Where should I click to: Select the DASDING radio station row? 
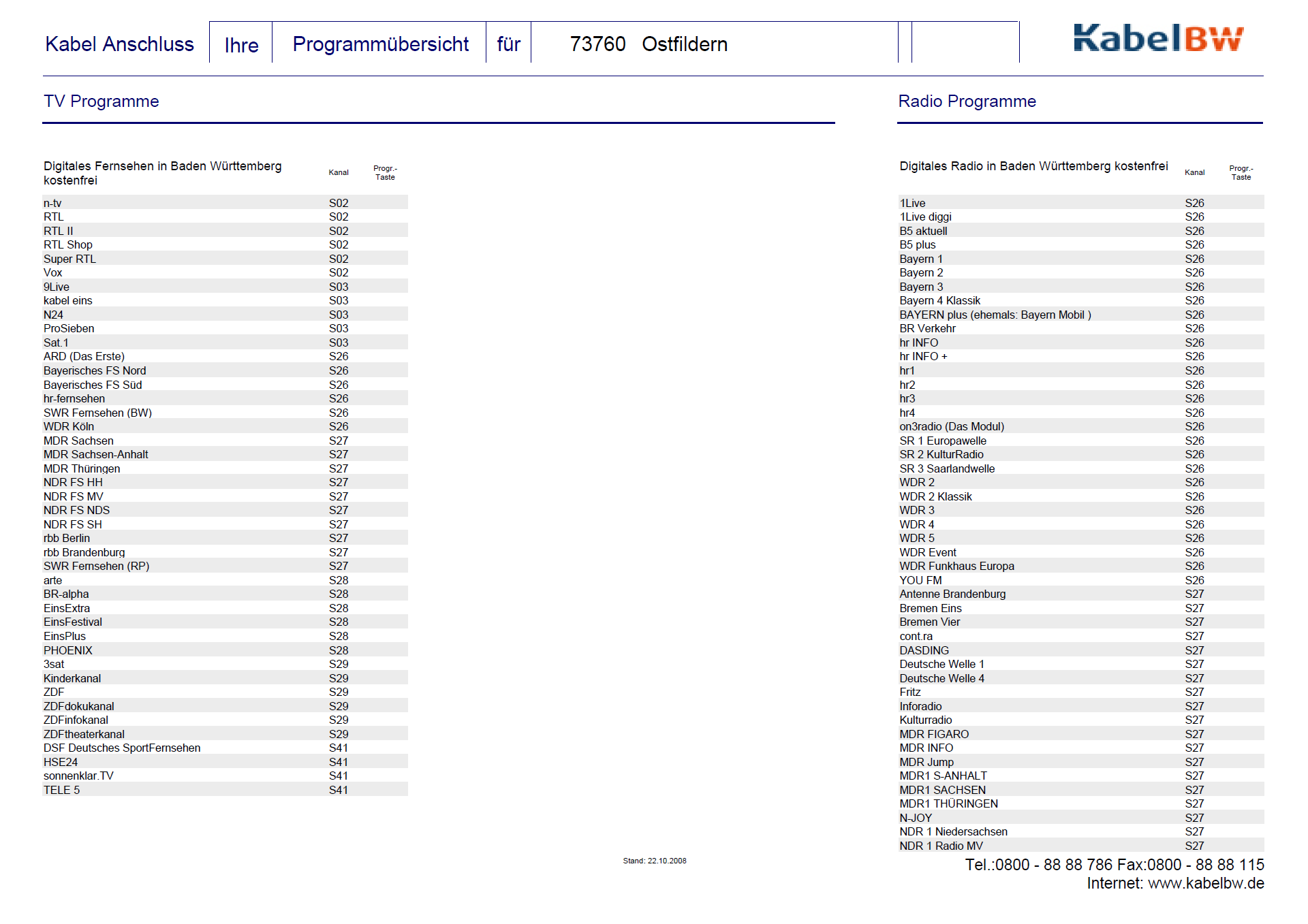pyautogui.click(x=923, y=650)
